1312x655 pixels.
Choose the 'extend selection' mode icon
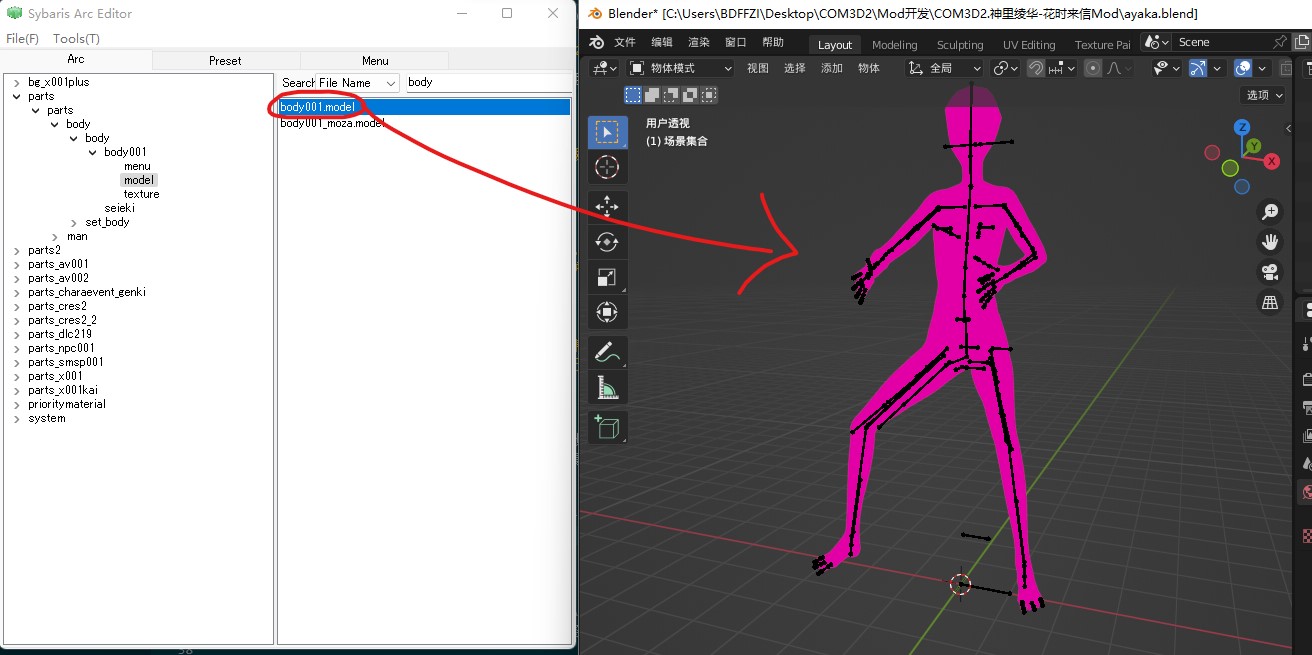652,95
